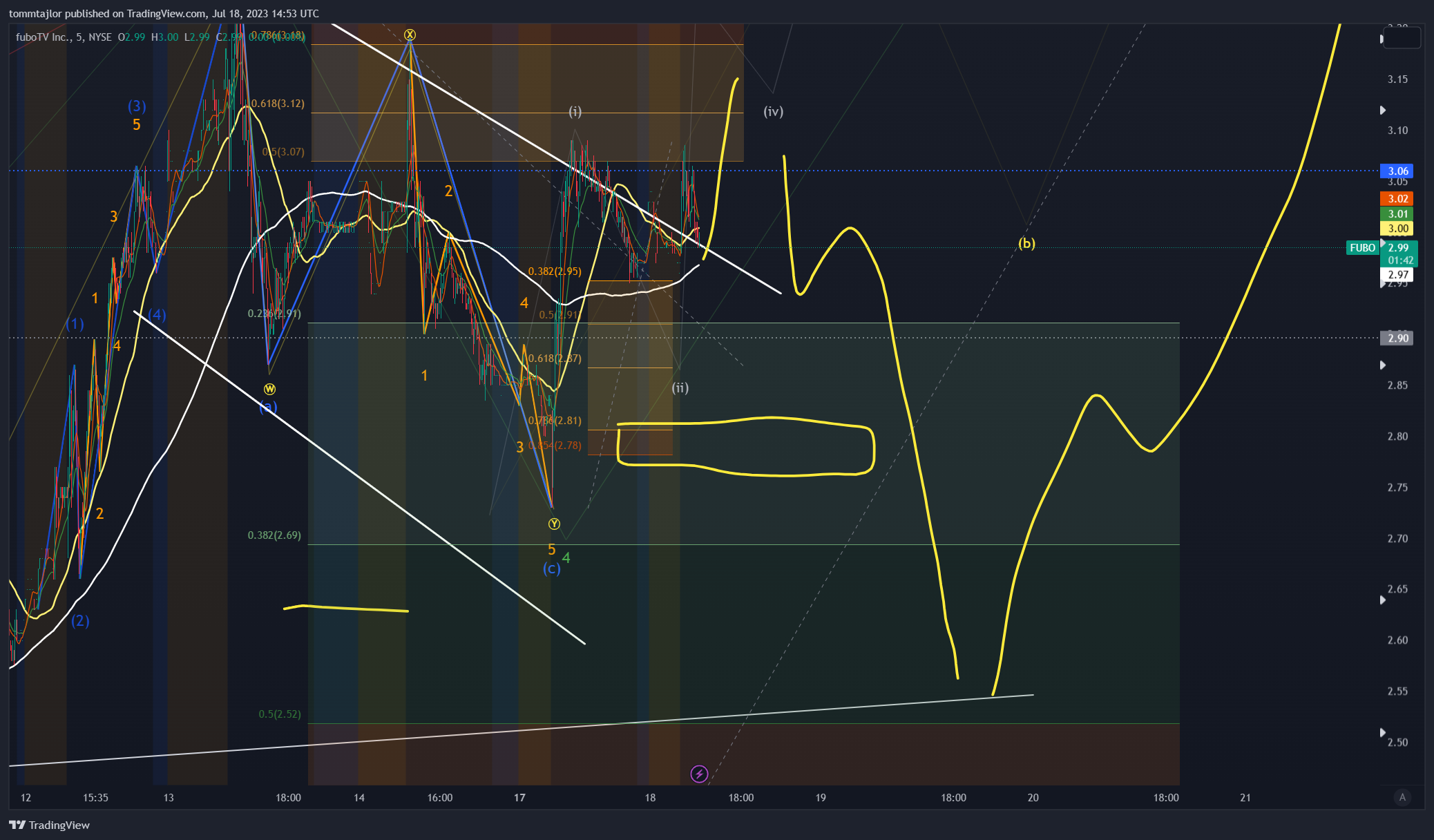Click the 14 date on time axis
Image resolution: width=1434 pixels, height=840 pixels.
point(359,797)
